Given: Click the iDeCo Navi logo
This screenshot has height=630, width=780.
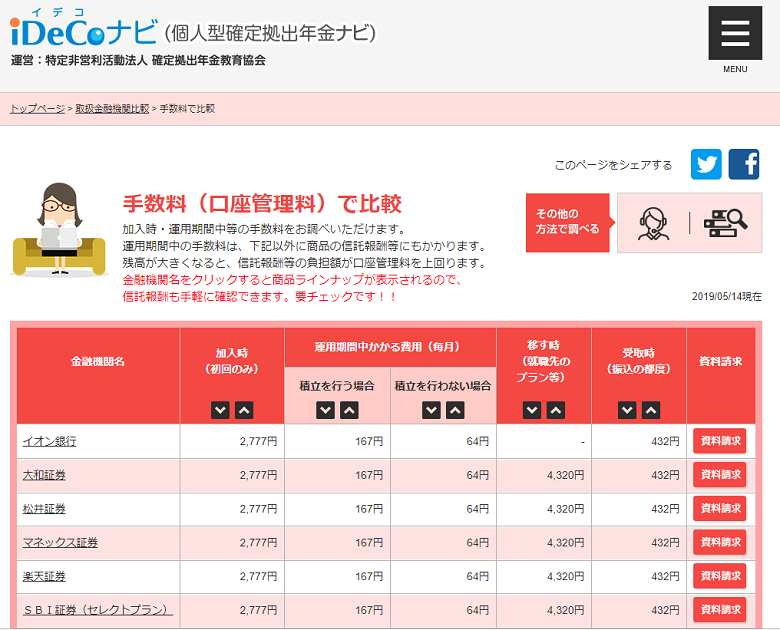Looking at the screenshot, I should coord(84,29).
